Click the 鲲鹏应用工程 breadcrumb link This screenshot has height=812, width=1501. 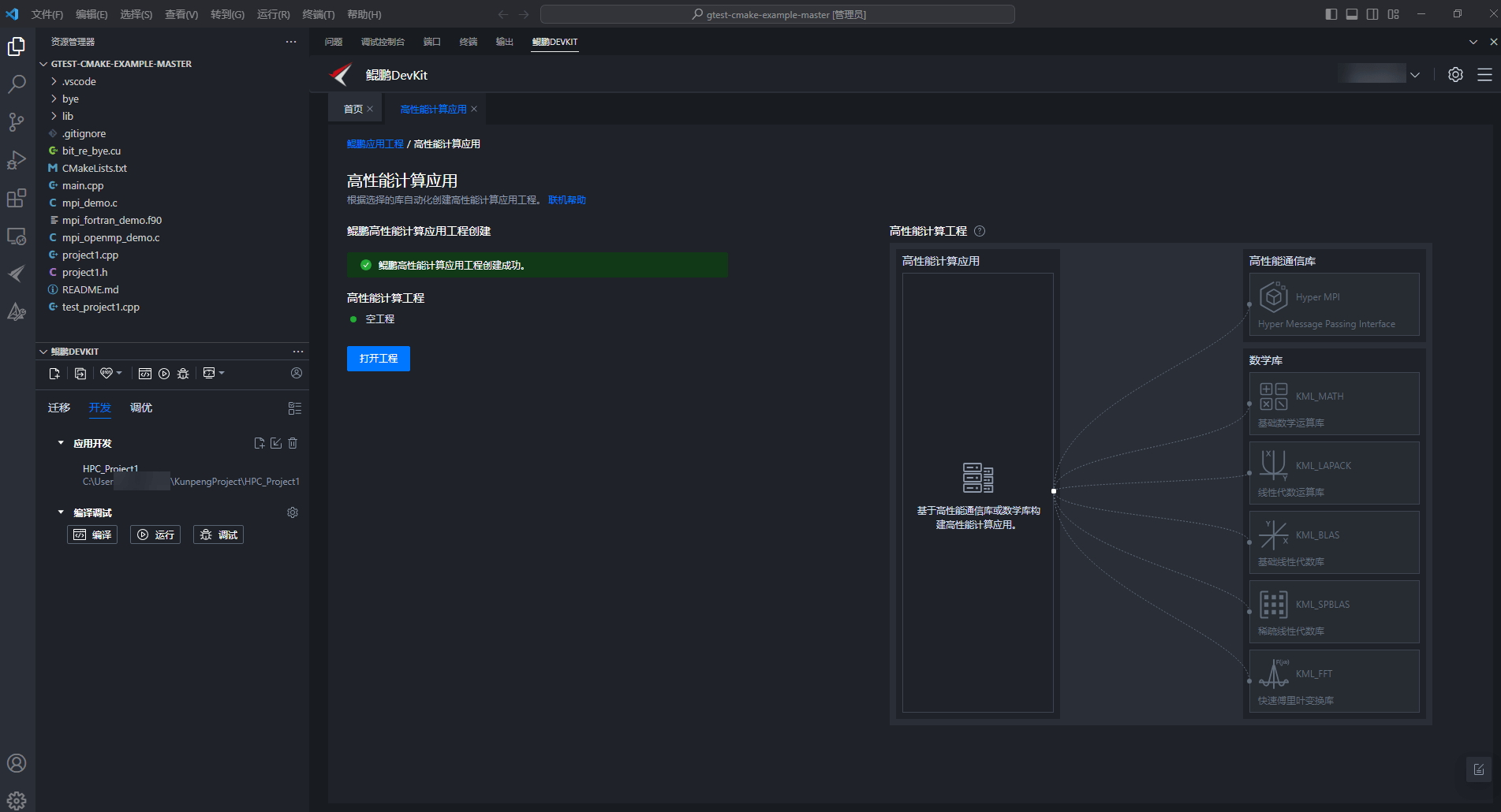tap(375, 144)
